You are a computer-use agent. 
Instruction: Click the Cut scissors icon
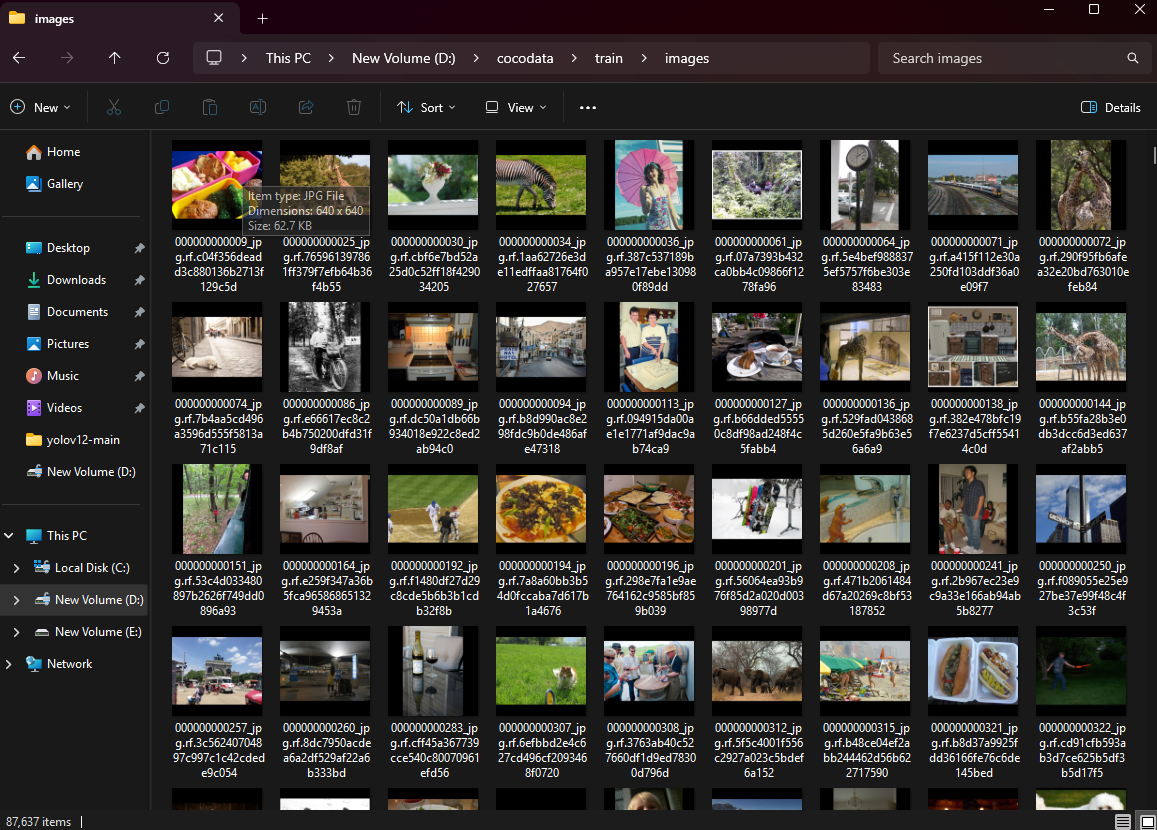click(114, 107)
